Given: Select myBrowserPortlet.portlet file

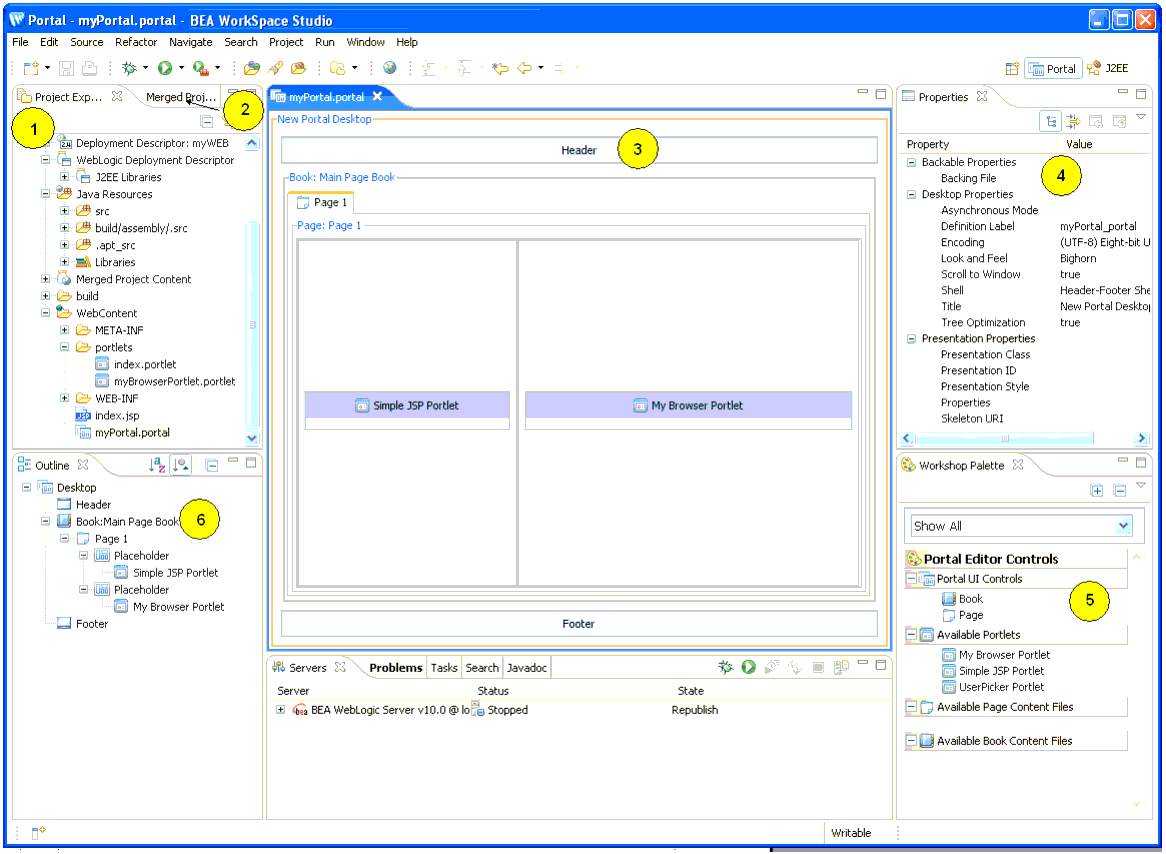Looking at the screenshot, I should click(x=165, y=382).
